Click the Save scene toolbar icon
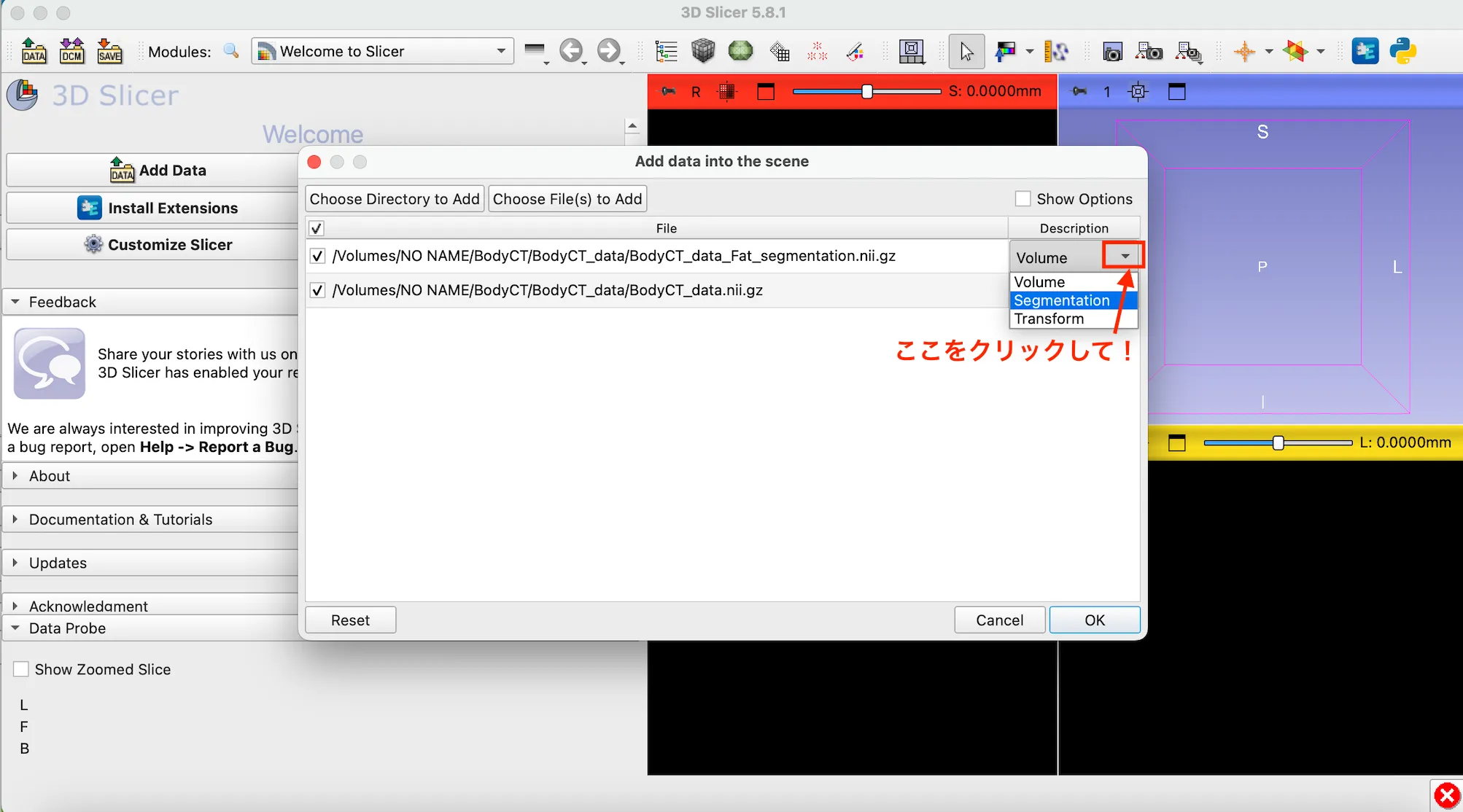 click(x=109, y=51)
